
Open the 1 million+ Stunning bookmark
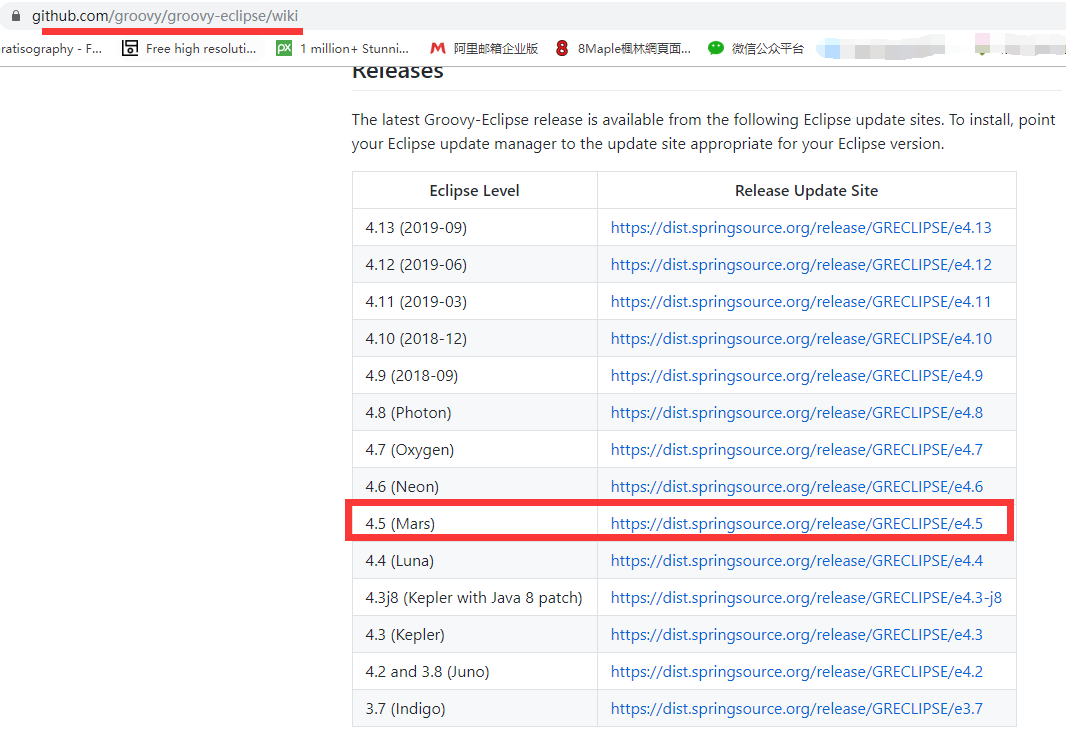click(343, 48)
